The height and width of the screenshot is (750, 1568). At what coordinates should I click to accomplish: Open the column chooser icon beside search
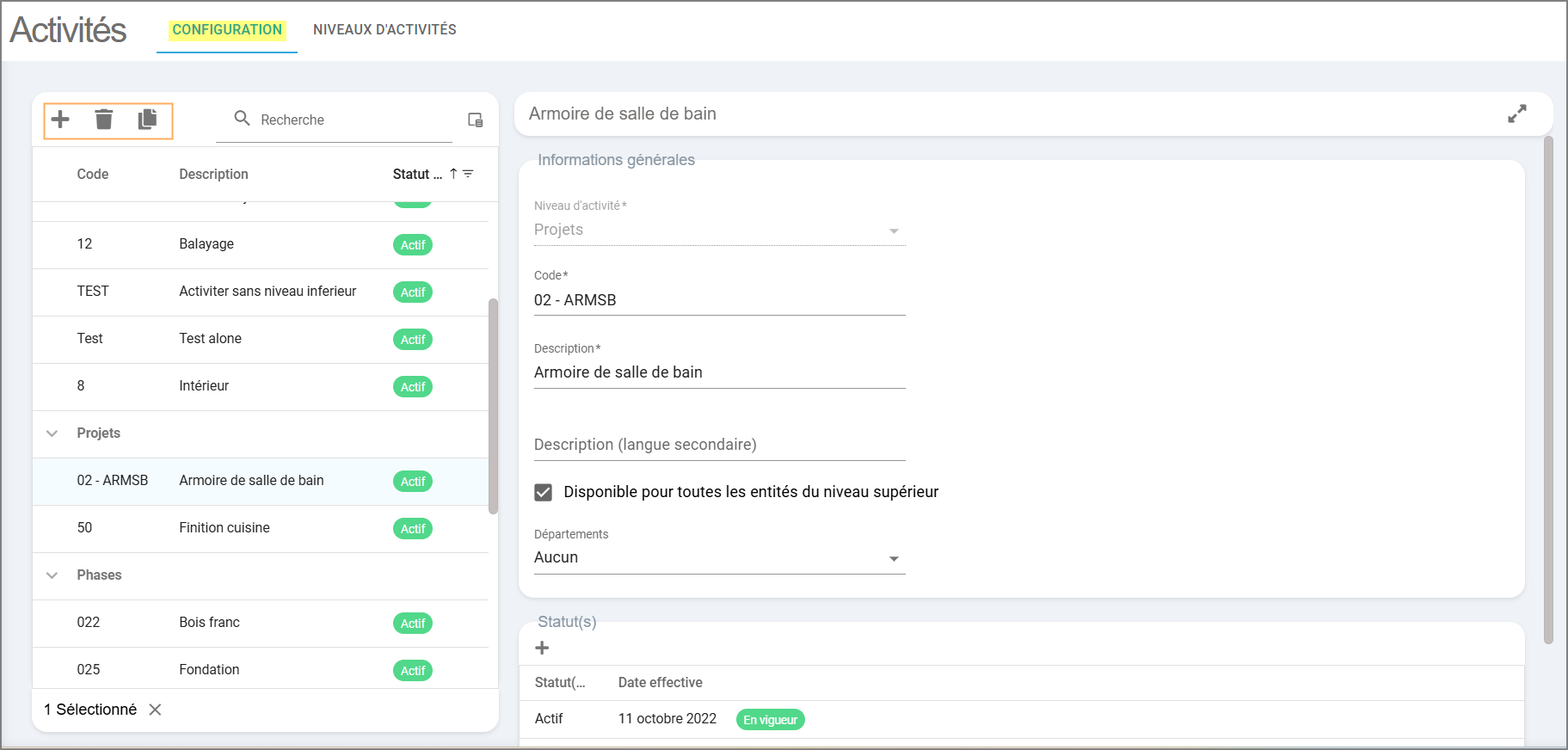pyautogui.click(x=475, y=120)
